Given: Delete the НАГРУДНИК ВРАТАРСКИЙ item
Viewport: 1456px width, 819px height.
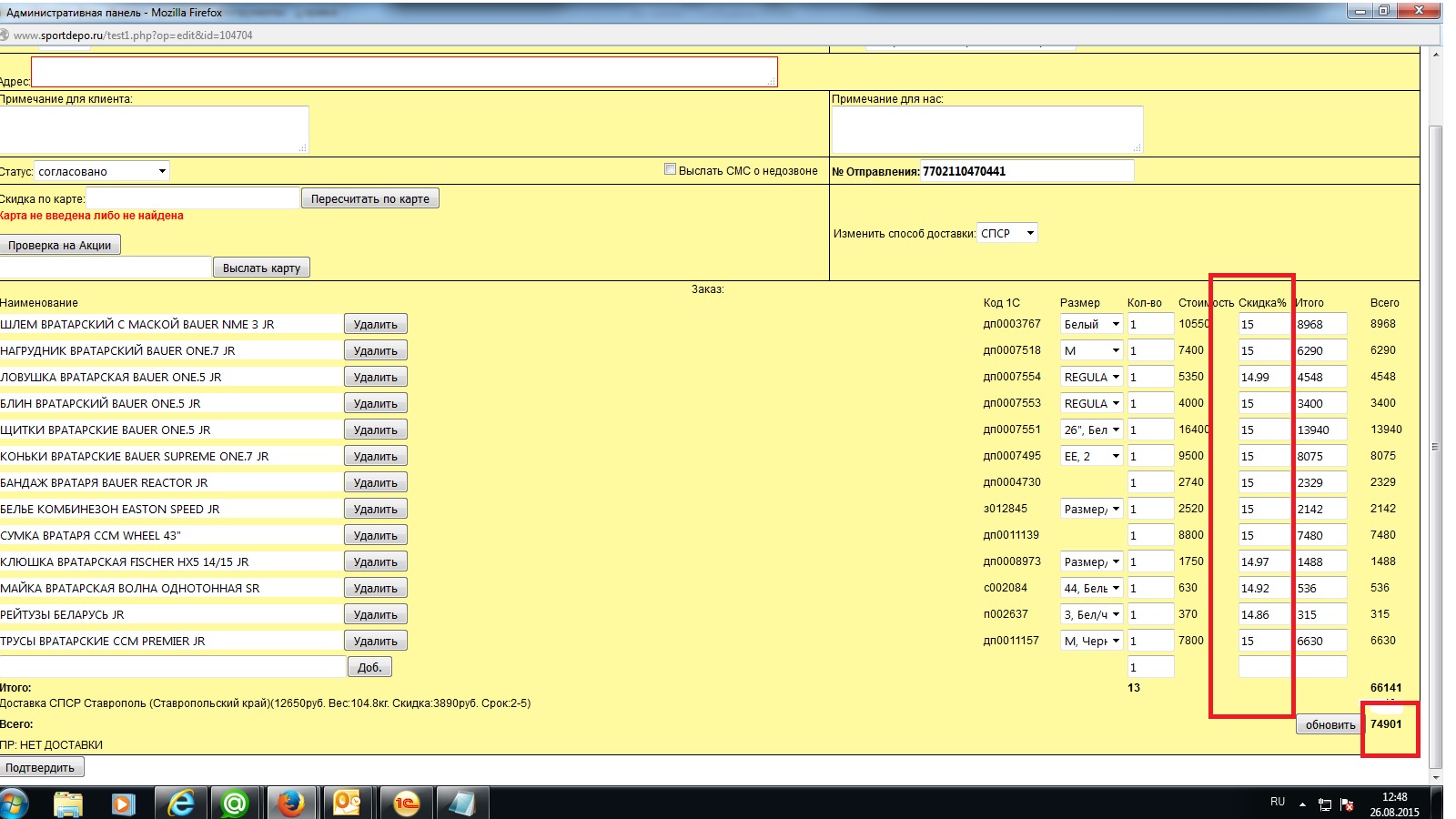Looking at the screenshot, I should 375,350.
